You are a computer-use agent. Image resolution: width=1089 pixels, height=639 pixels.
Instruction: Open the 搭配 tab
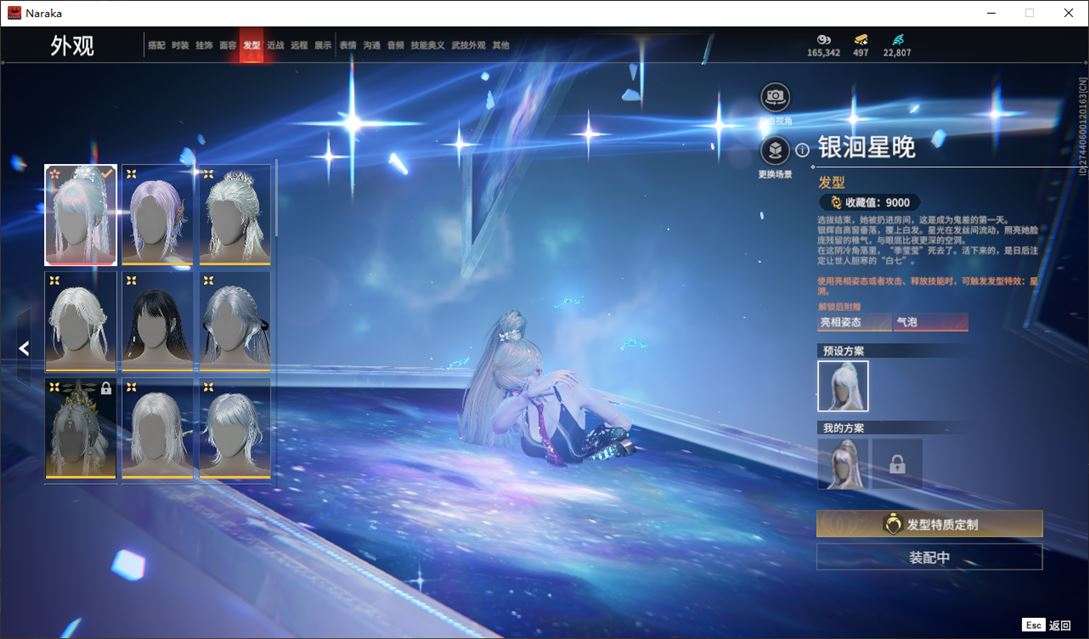[x=156, y=45]
